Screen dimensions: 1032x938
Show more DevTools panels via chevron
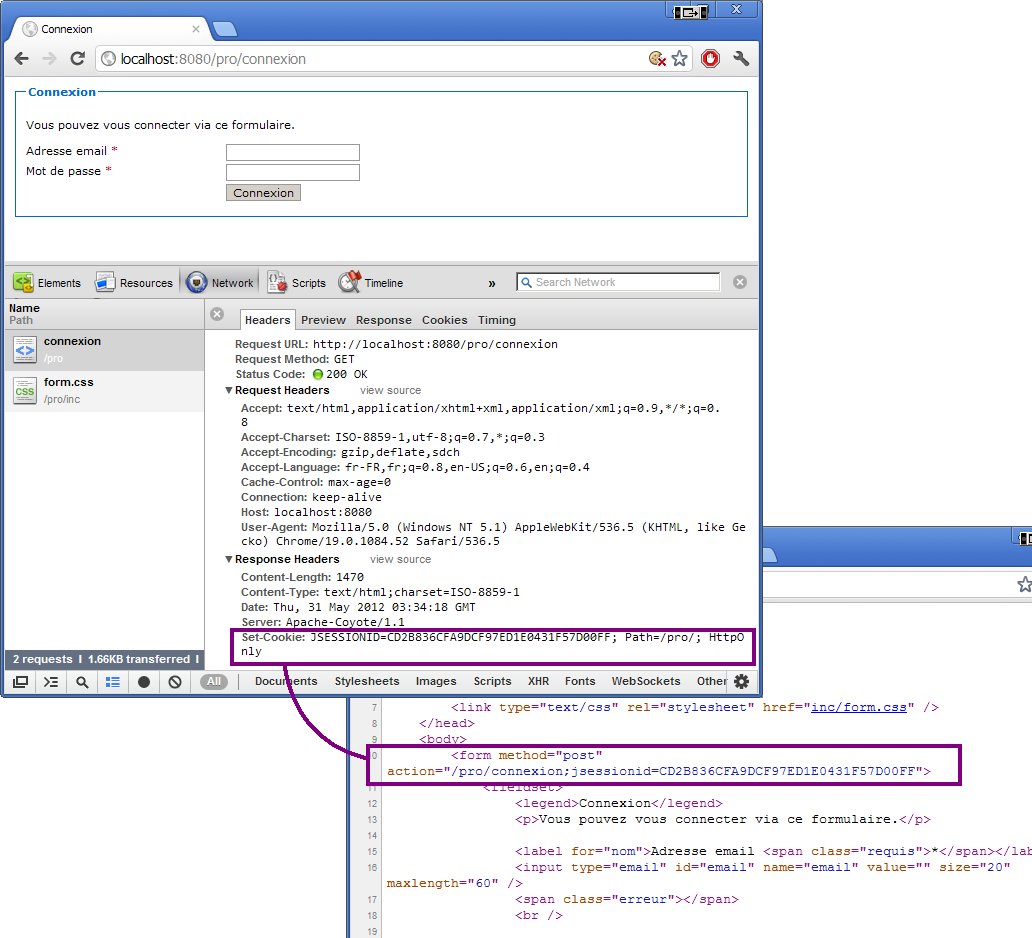(492, 284)
